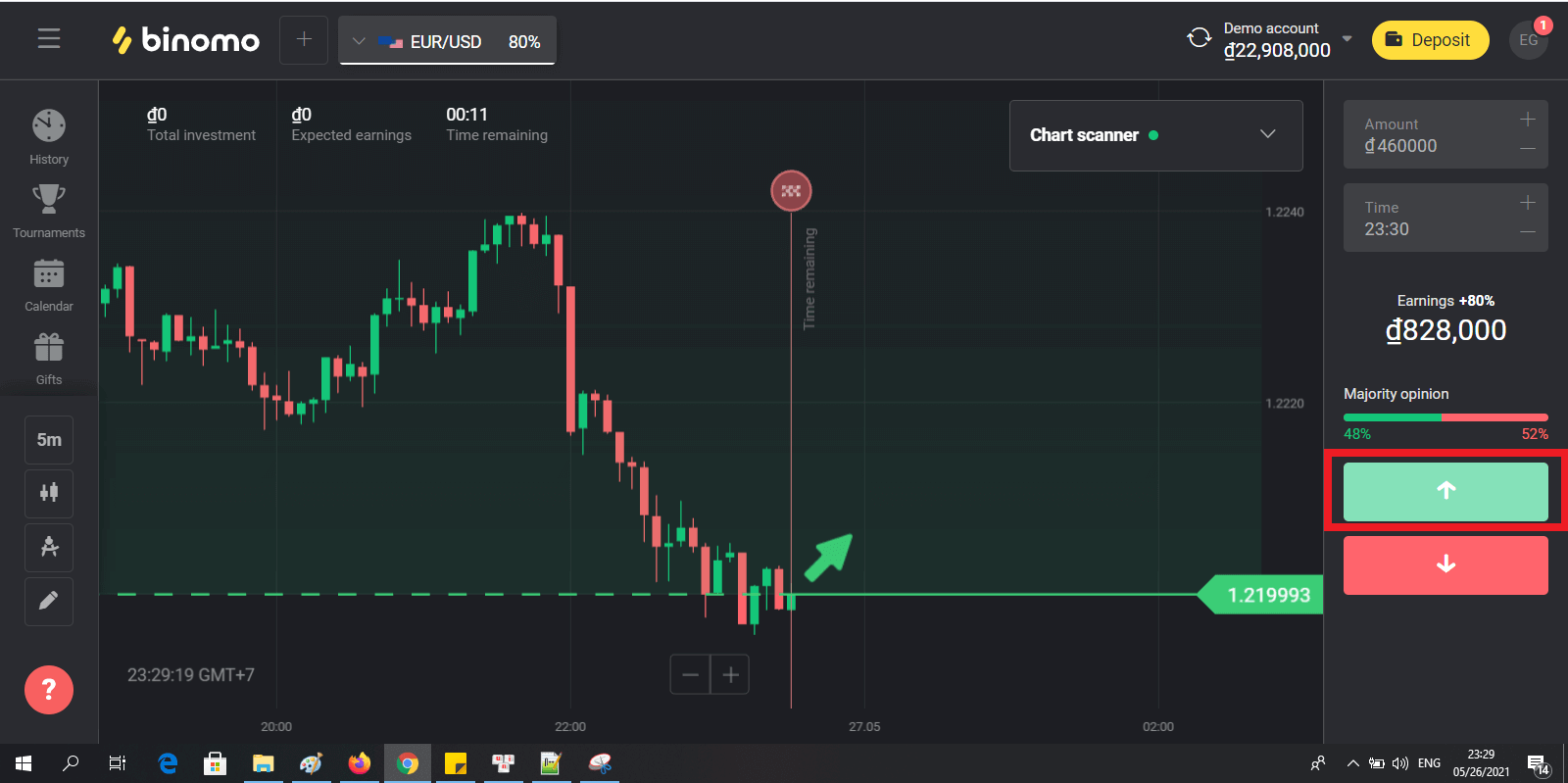
Task: Open the indicators compass tool
Action: point(49,547)
